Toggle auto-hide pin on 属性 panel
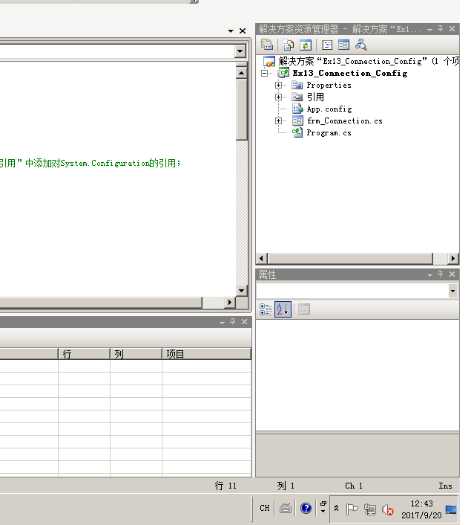 point(441,274)
